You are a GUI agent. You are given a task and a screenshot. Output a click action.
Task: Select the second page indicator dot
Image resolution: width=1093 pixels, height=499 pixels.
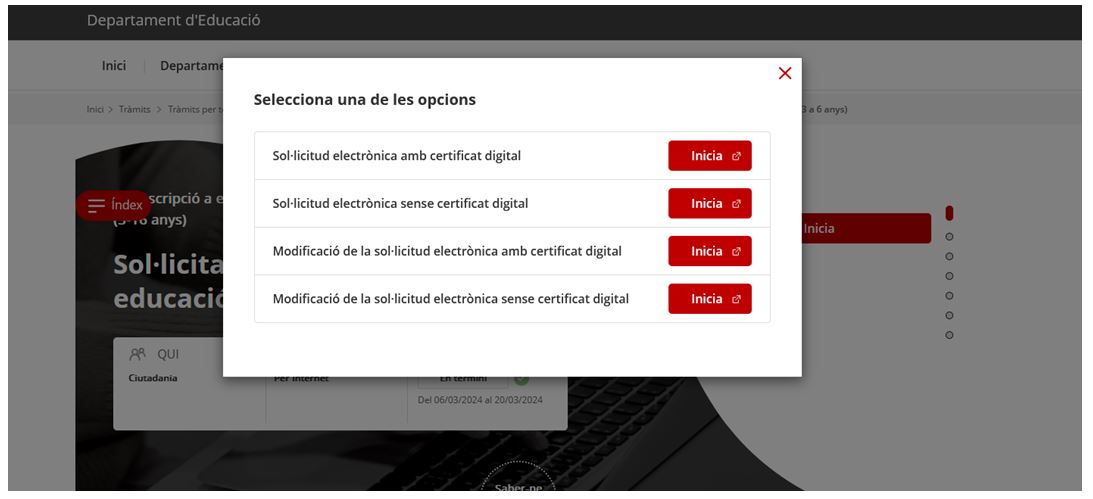[x=949, y=236]
